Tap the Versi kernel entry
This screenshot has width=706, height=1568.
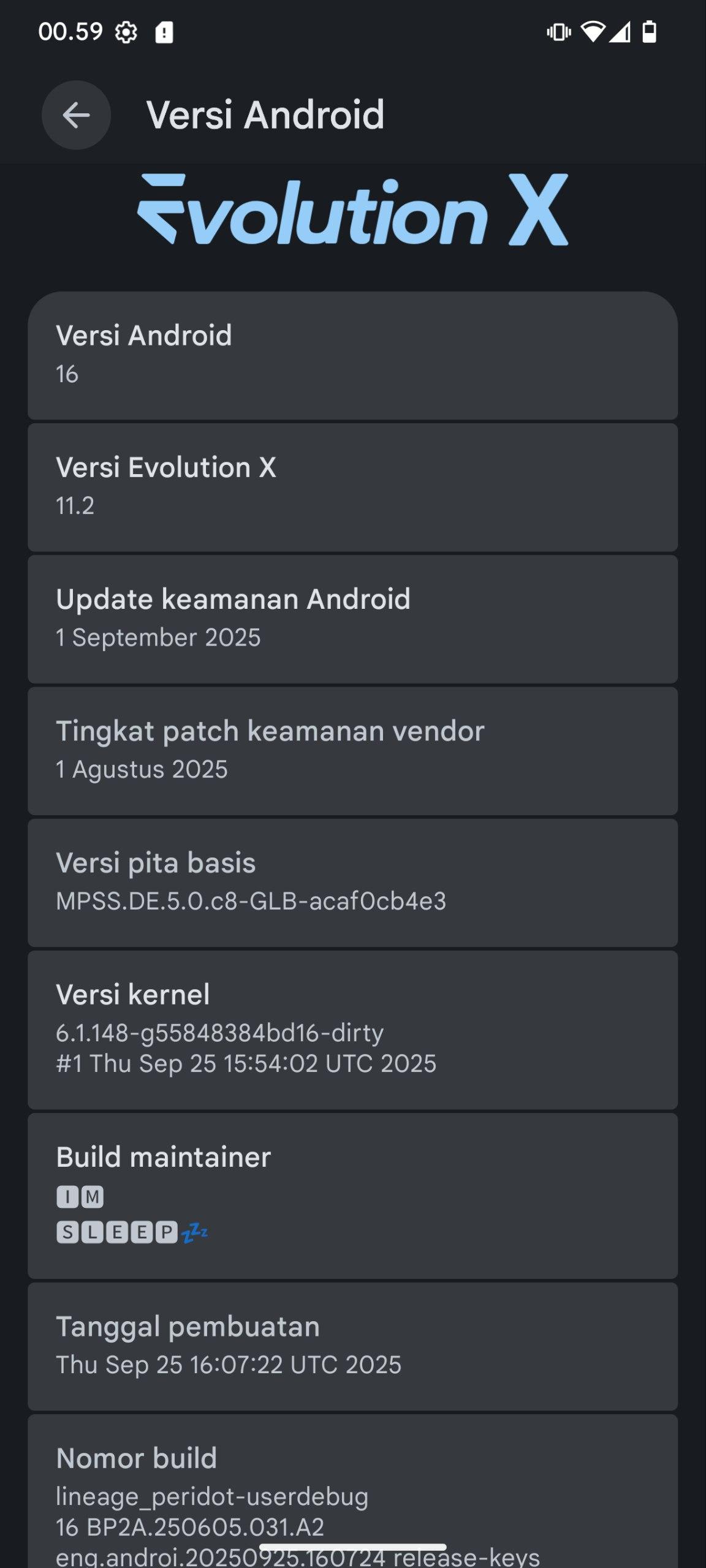[x=353, y=1029]
